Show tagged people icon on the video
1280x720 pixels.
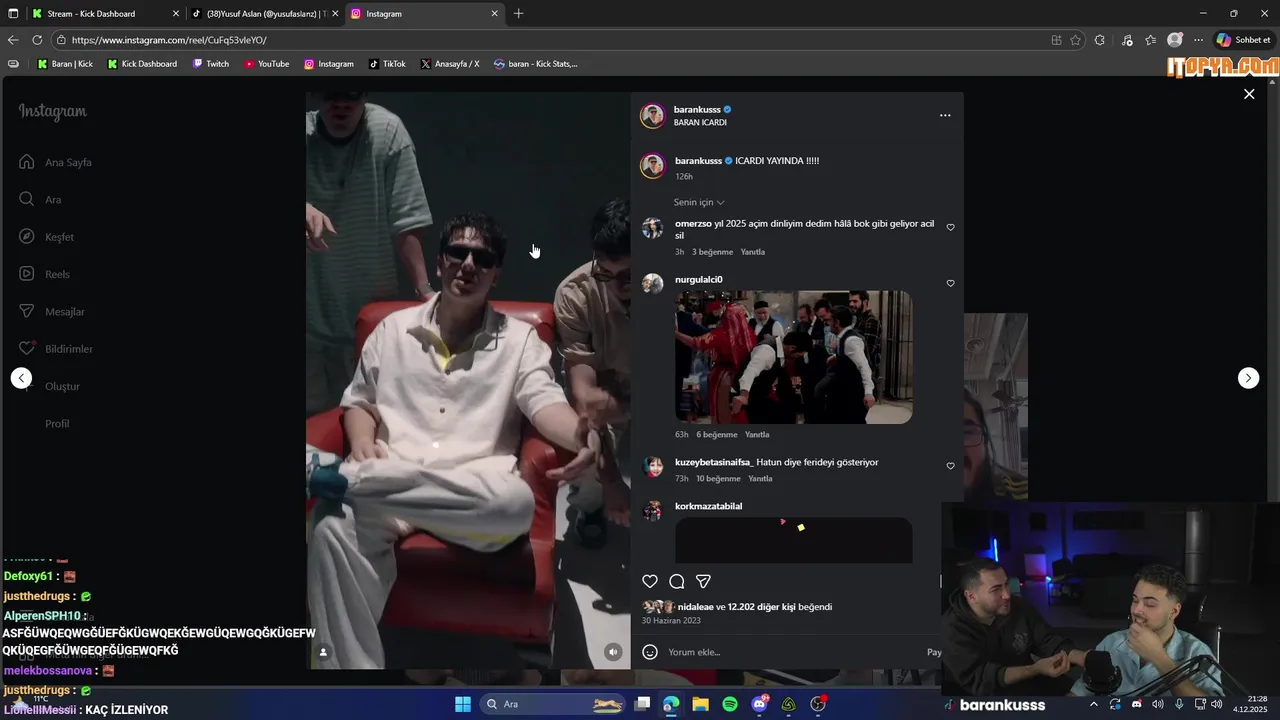323,652
